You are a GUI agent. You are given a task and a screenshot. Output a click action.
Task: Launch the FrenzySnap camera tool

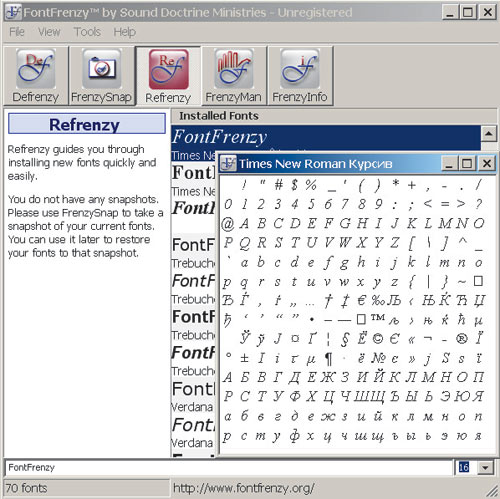pyautogui.click(x=102, y=76)
